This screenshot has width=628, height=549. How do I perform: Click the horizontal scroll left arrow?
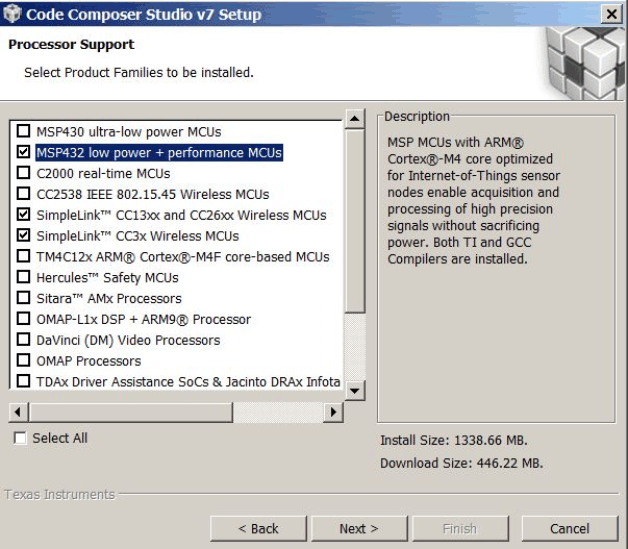(x=18, y=412)
